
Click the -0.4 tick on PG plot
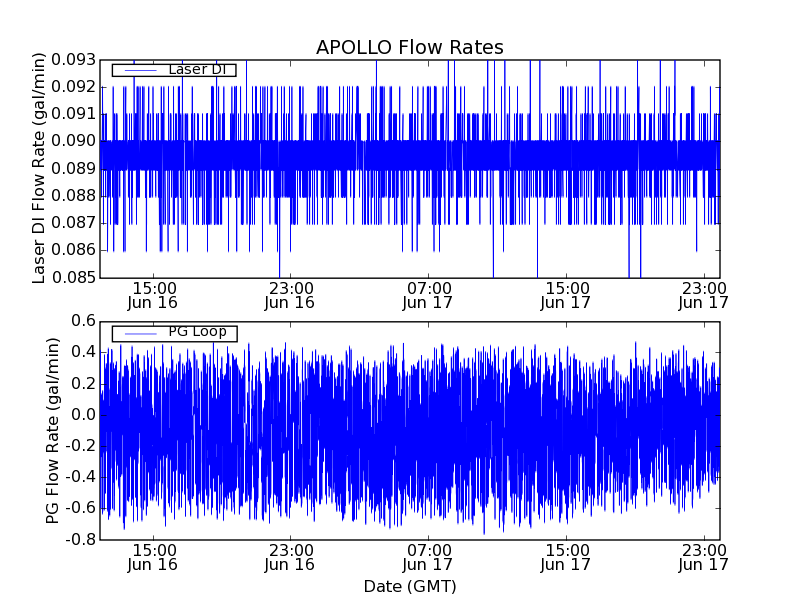[x=80, y=477]
